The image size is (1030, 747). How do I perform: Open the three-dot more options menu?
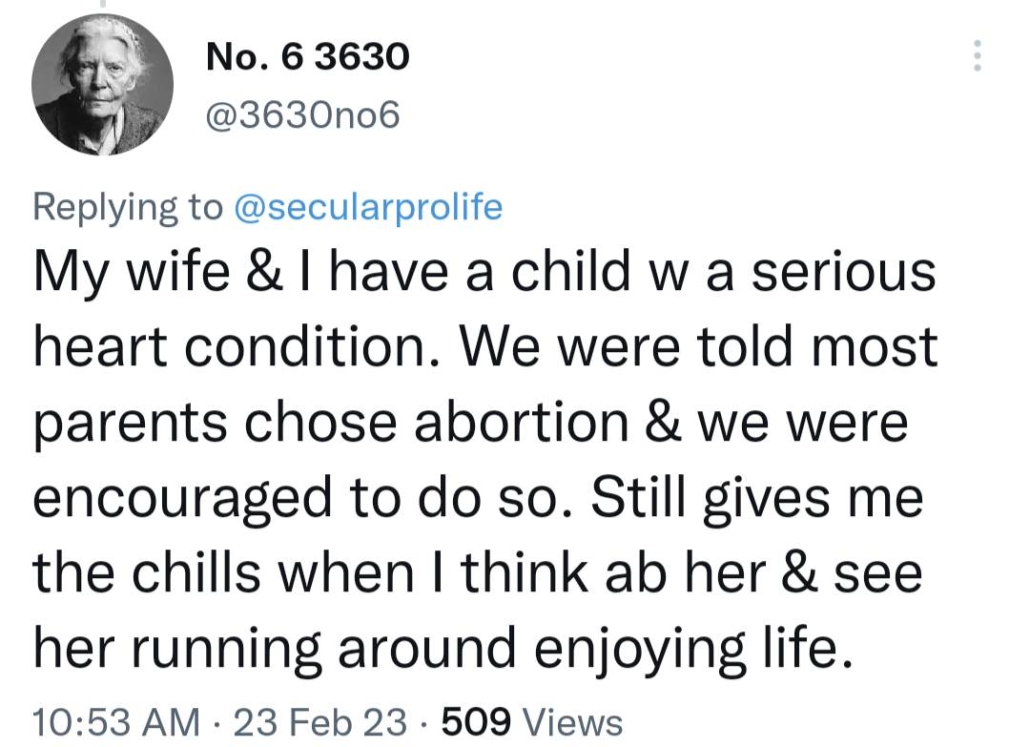[x=977, y=56]
